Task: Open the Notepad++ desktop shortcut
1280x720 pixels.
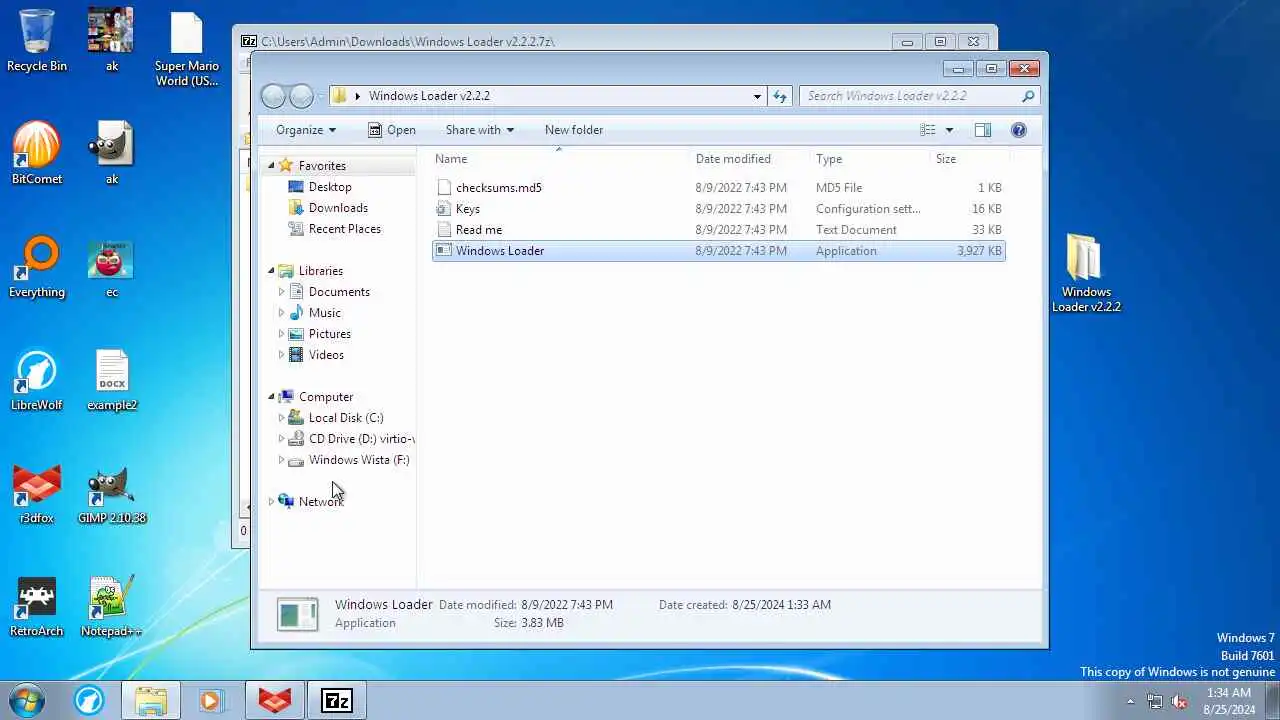Action: click(112, 605)
